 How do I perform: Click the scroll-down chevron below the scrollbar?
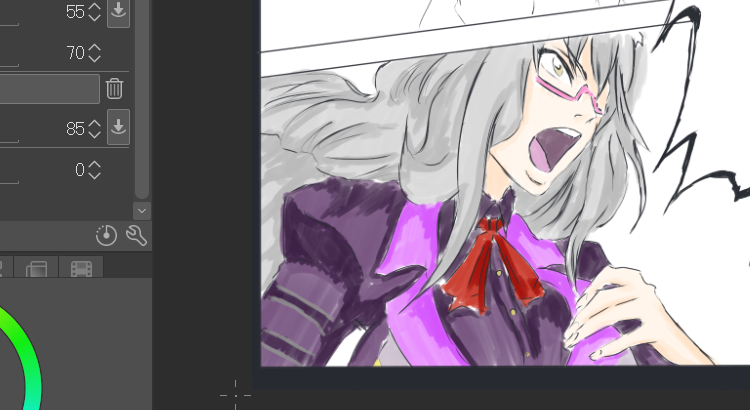142,211
